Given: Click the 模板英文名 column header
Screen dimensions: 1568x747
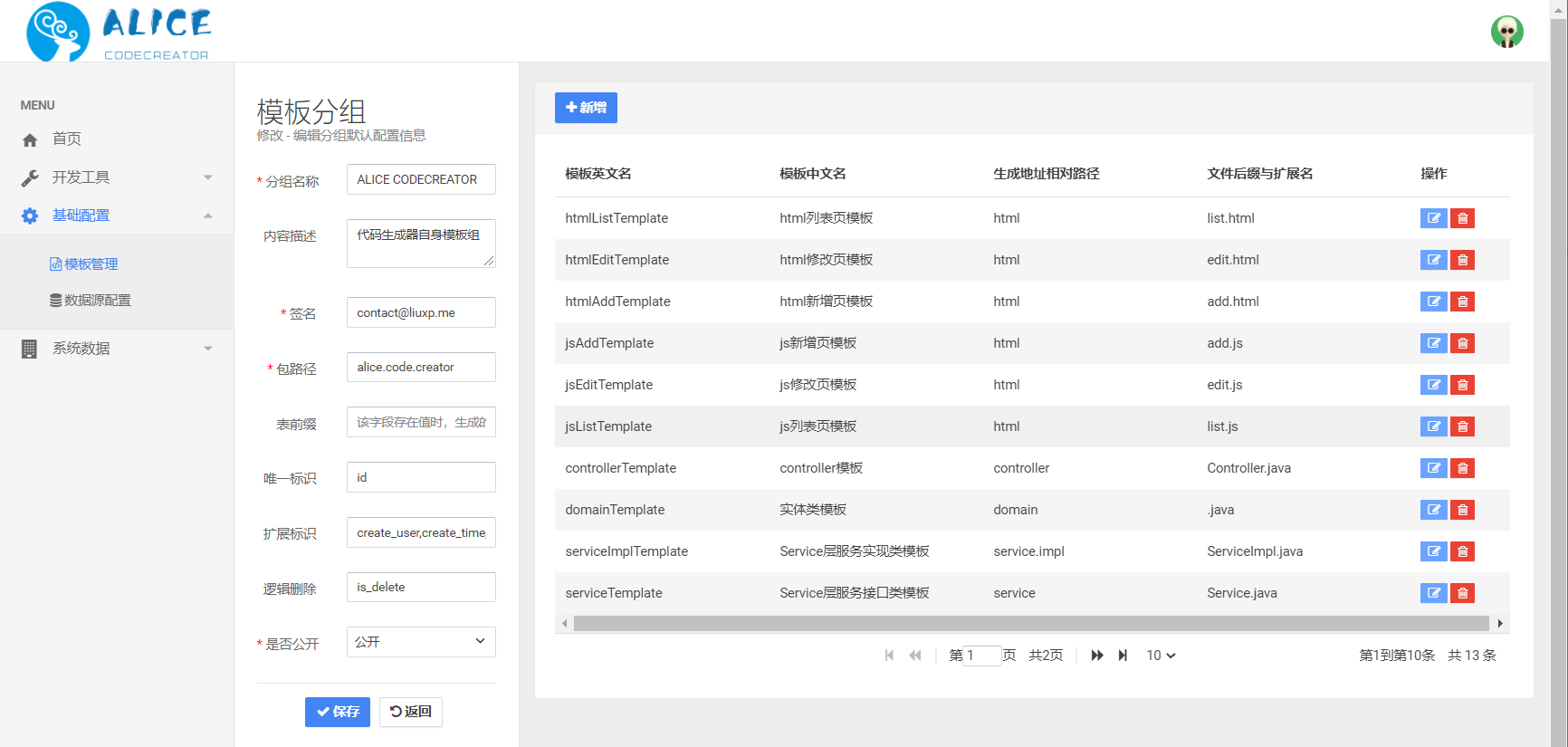Looking at the screenshot, I should 598,174.
